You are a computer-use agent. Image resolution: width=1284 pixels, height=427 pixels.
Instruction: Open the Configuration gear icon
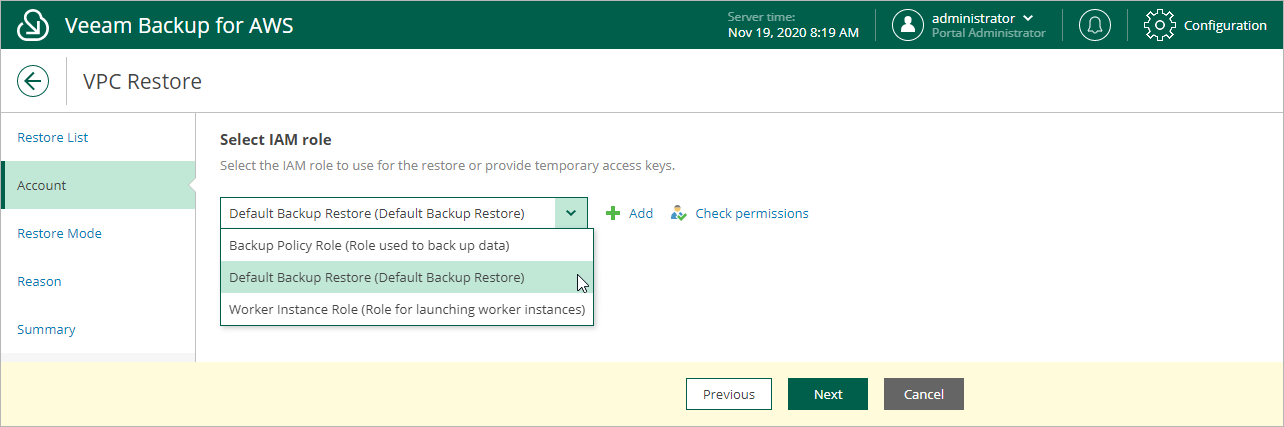coord(1159,25)
